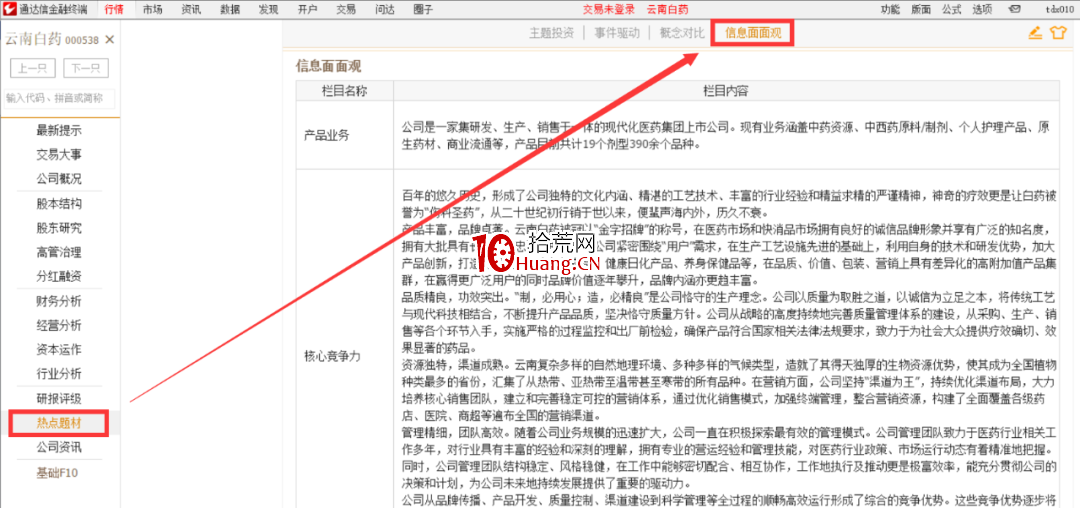
Task: Click the 下一只 button
Action: (86, 68)
